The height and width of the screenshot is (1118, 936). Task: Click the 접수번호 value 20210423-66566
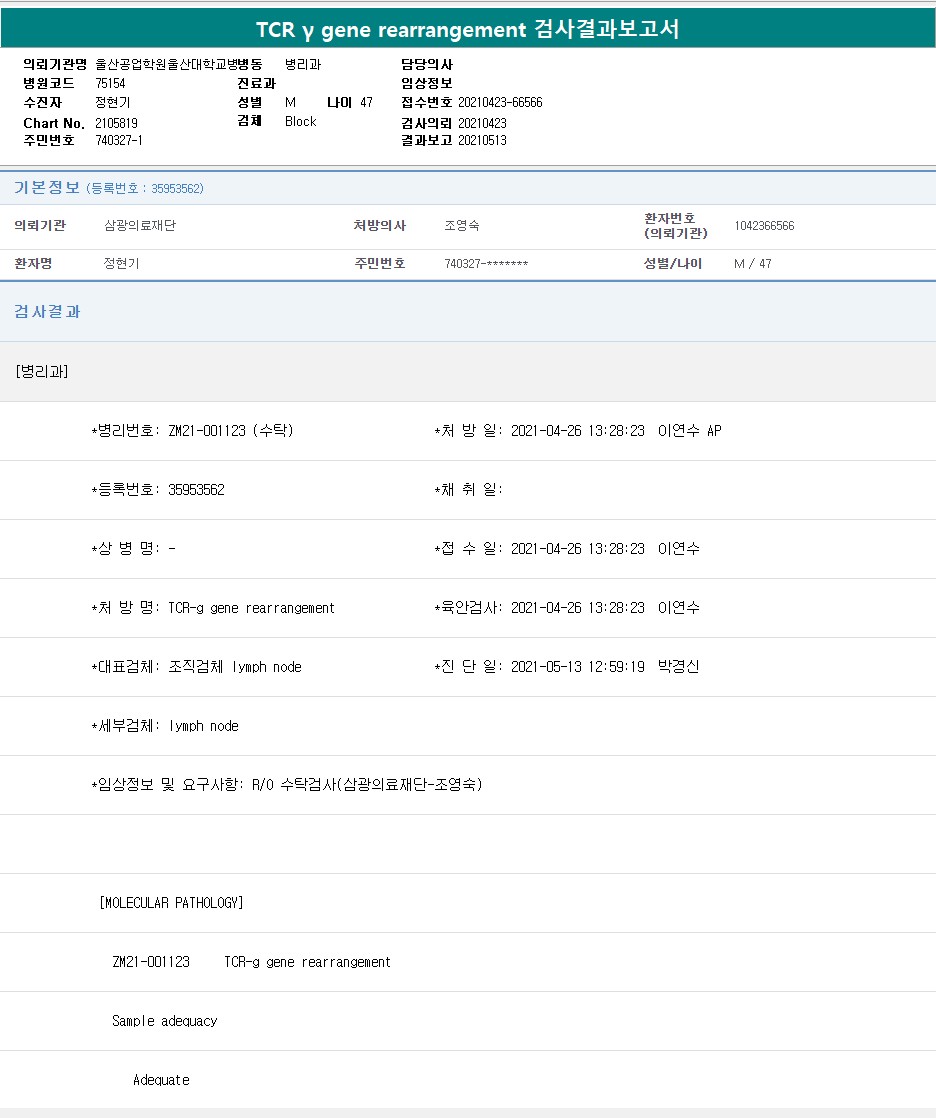click(500, 103)
